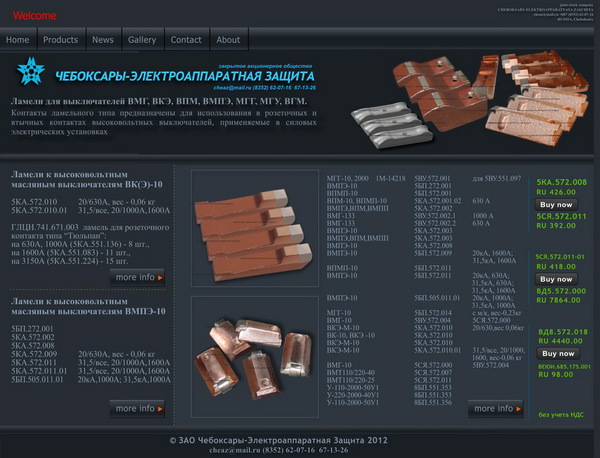The height and width of the screenshot is (458, 600).
Task: Select the Contact menu item
Action: [186, 40]
